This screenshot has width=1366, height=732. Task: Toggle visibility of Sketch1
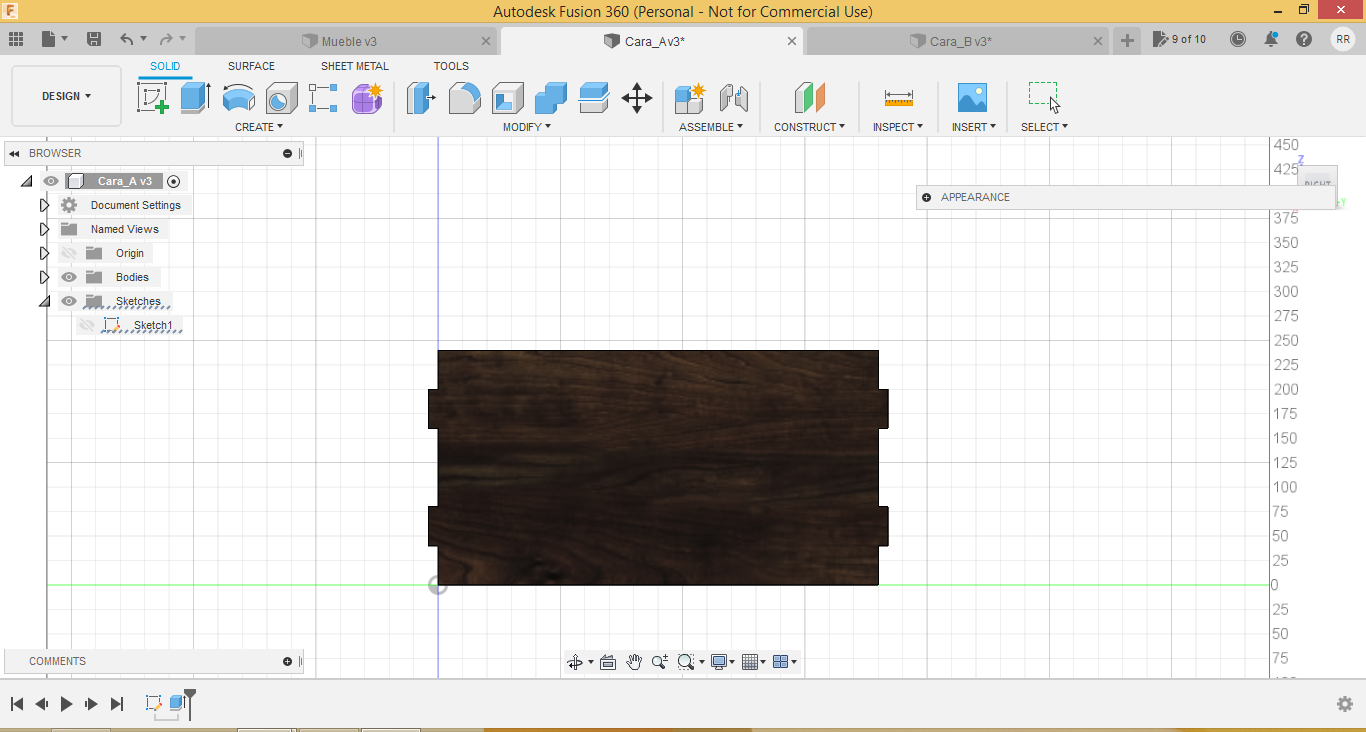[87, 326]
